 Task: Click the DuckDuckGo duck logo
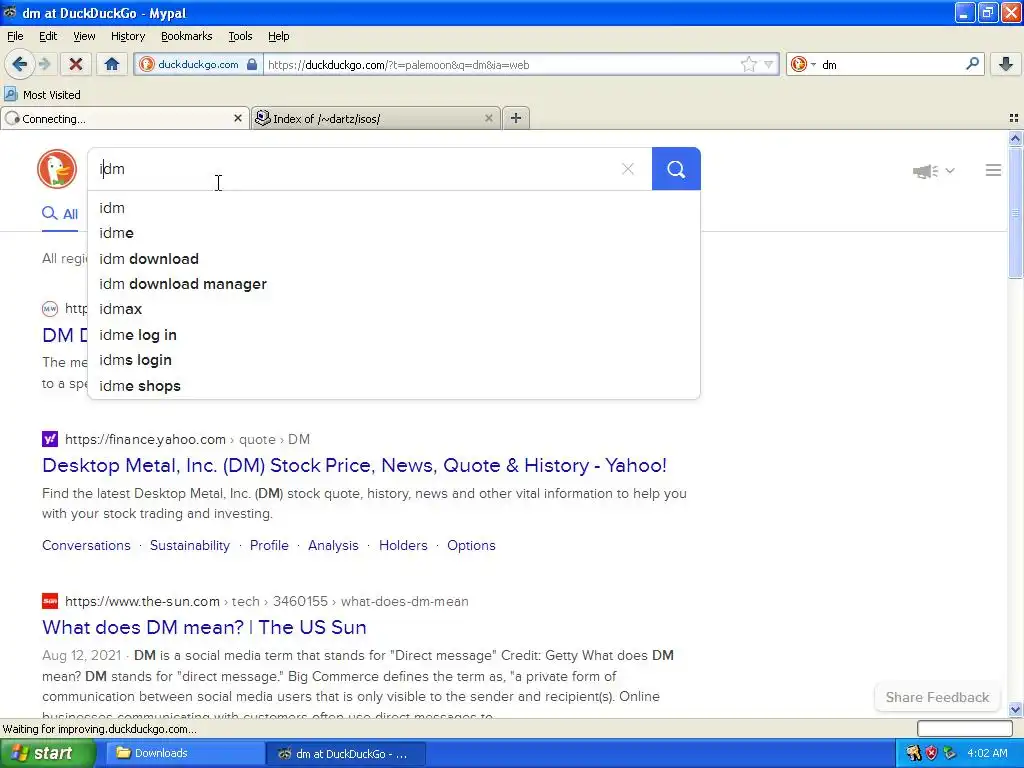coord(57,169)
